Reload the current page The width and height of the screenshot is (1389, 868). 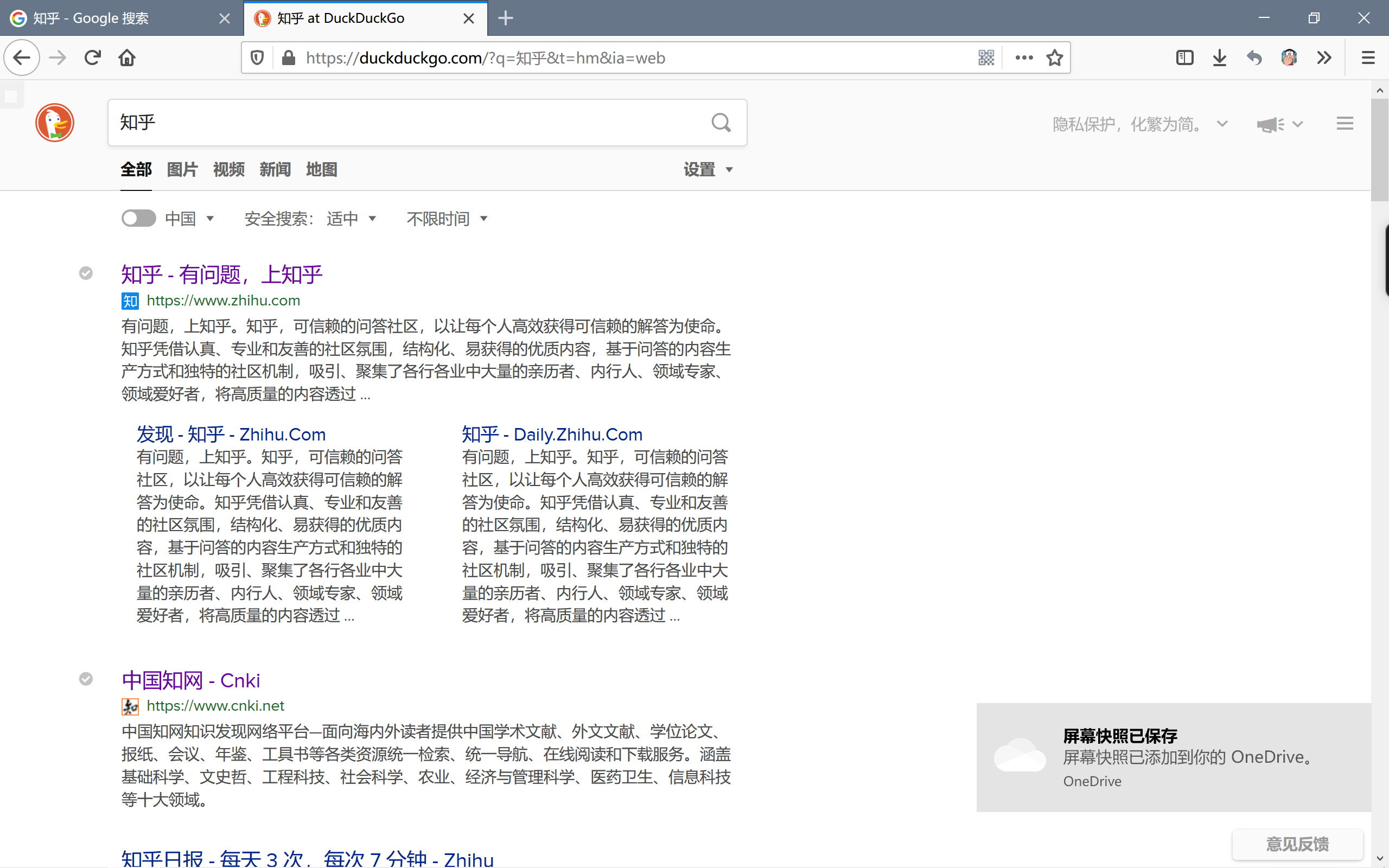(x=92, y=58)
